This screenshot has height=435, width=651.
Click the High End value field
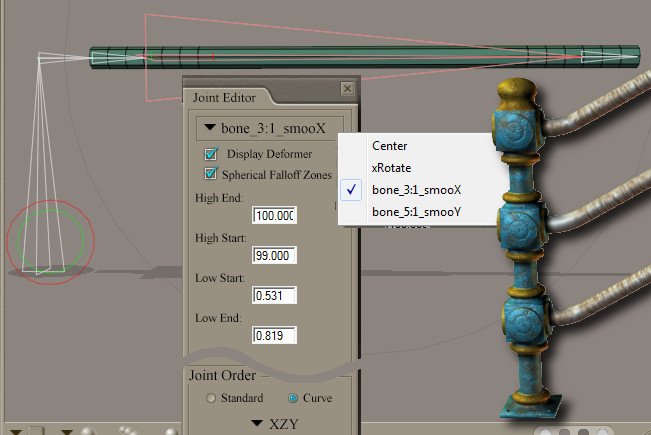point(275,216)
